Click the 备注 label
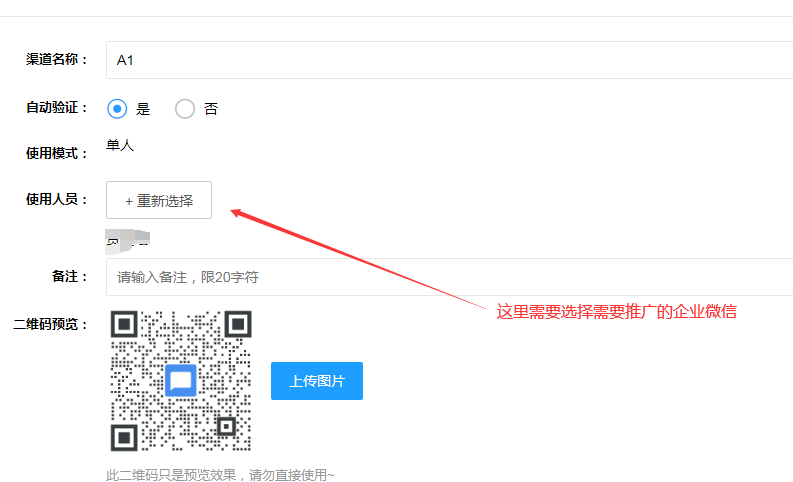The image size is (793, 482). [70, 276]
